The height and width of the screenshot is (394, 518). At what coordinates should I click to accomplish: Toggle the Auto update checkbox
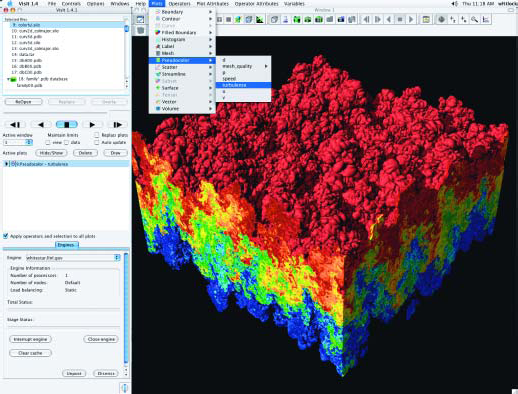(97, 142)
